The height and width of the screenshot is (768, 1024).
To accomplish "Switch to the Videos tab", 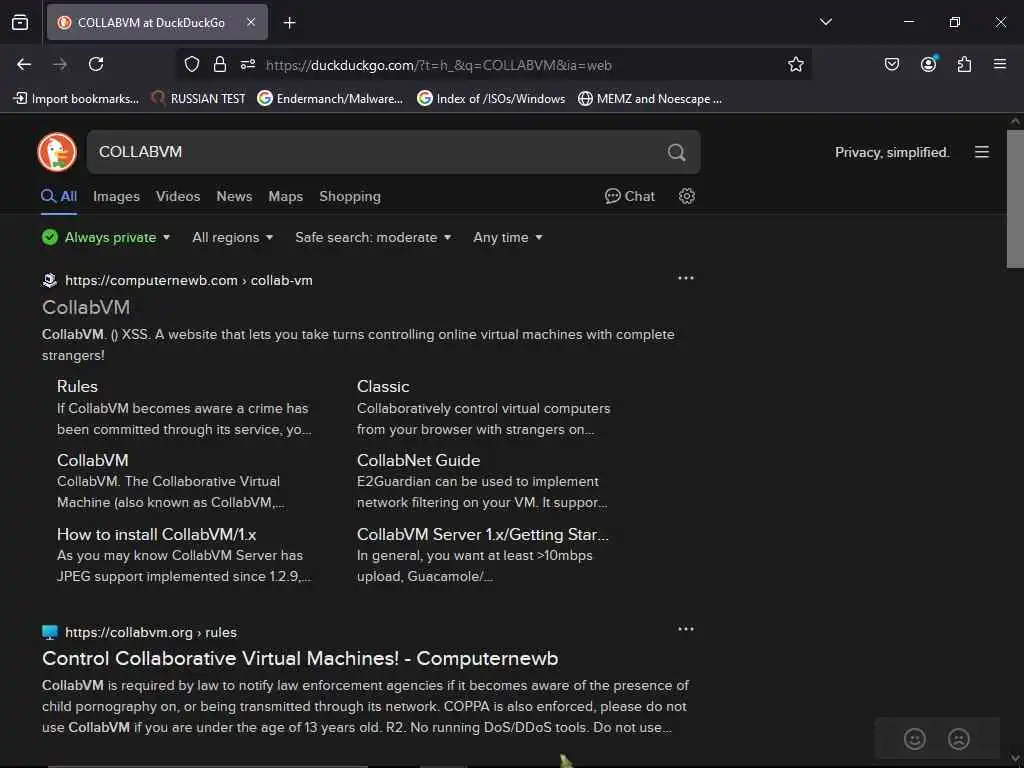I will point(178,197).
